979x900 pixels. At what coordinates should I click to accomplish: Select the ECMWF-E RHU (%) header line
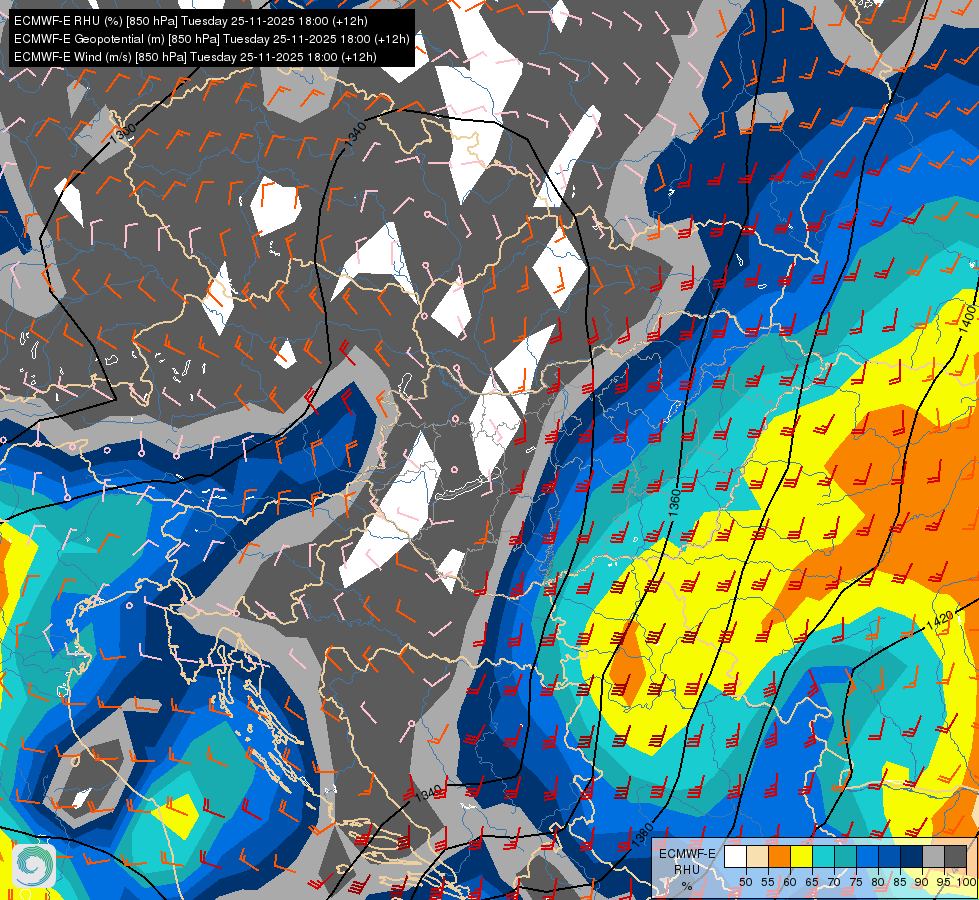[x=190, y=21]
